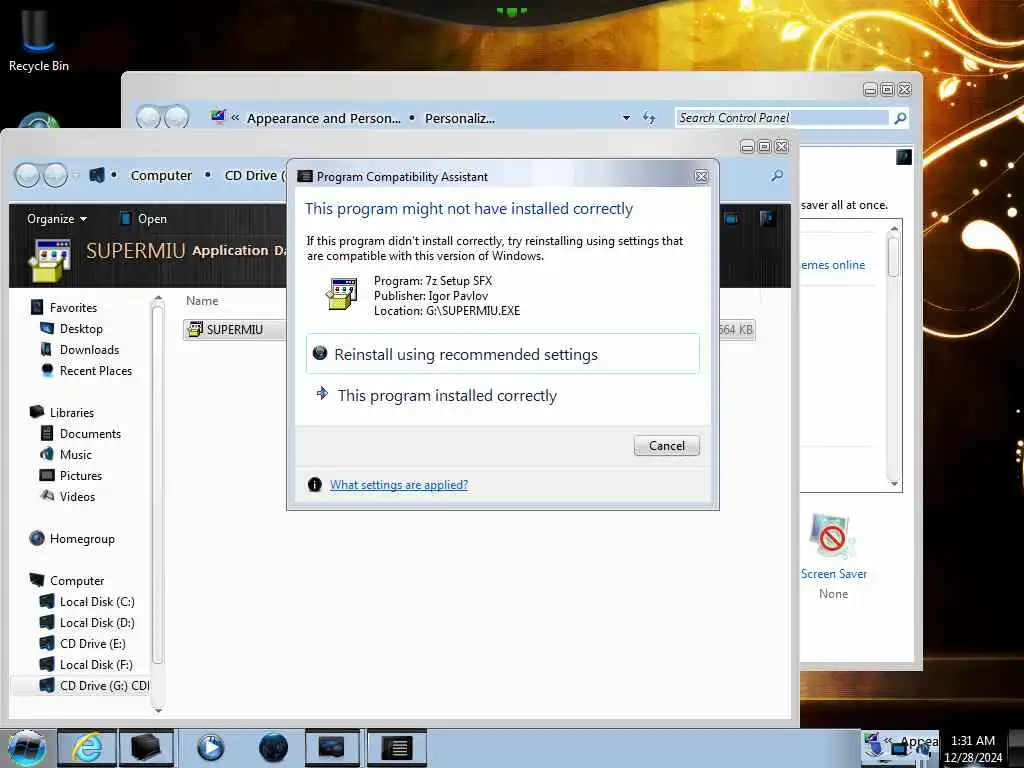
Task: Click the black folder Explorer taskbar button
Action: (145, 748)
